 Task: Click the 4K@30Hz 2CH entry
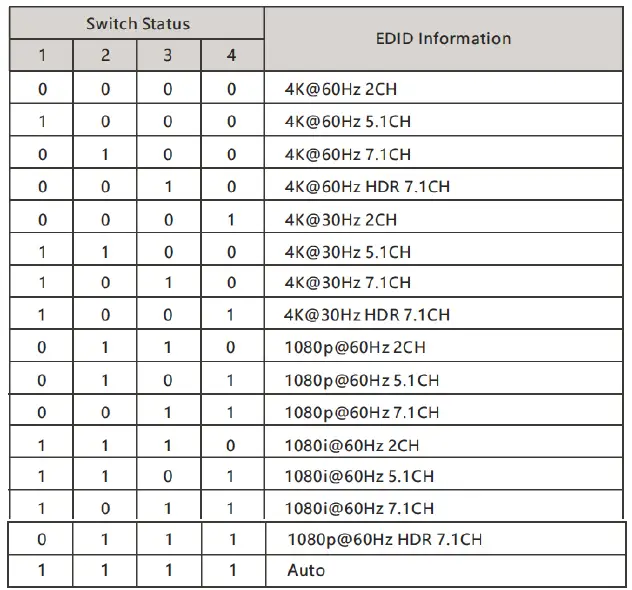[341, 220]
